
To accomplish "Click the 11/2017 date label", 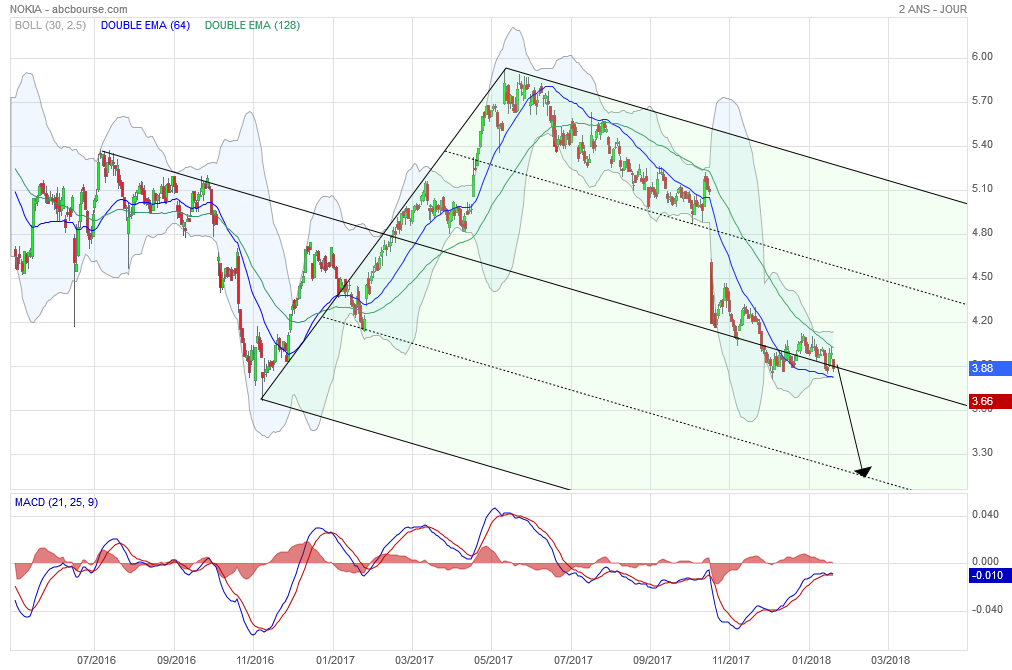I will [730, 660].
